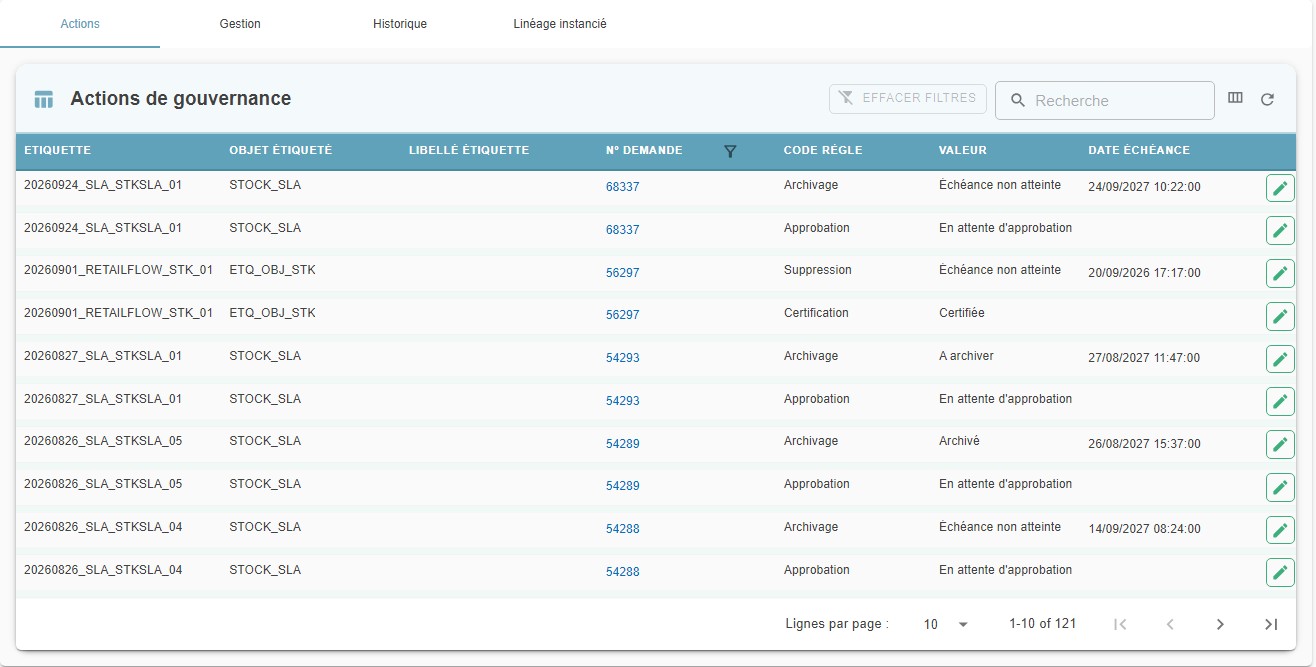Image resolution: width=1316 pixels, height=667 pixels.
Task: Edit the 20260924_SLA_STKSLA_01 Archivage row
Action: (x=1280, y=188)
